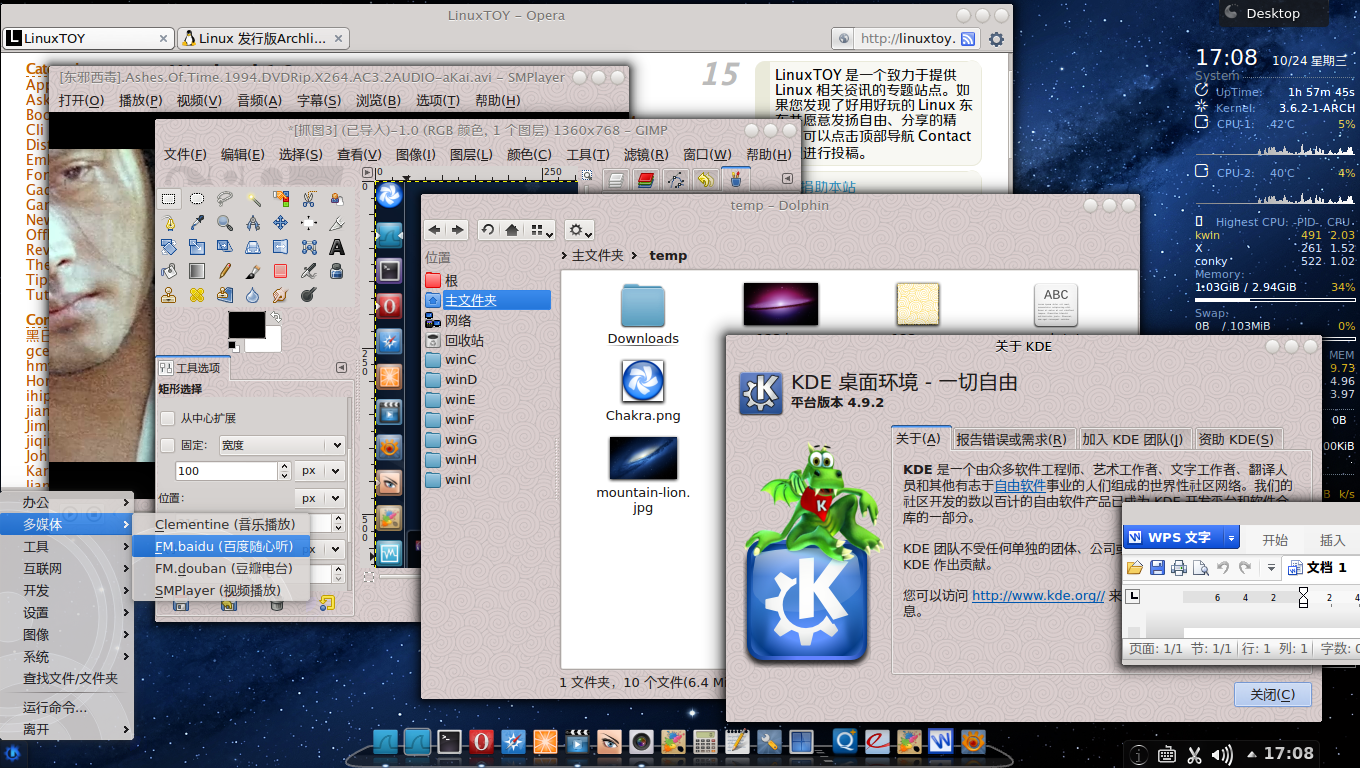Select the Pencil tool in GIMP
1360x768 pixels.
[x=225, y=271]
